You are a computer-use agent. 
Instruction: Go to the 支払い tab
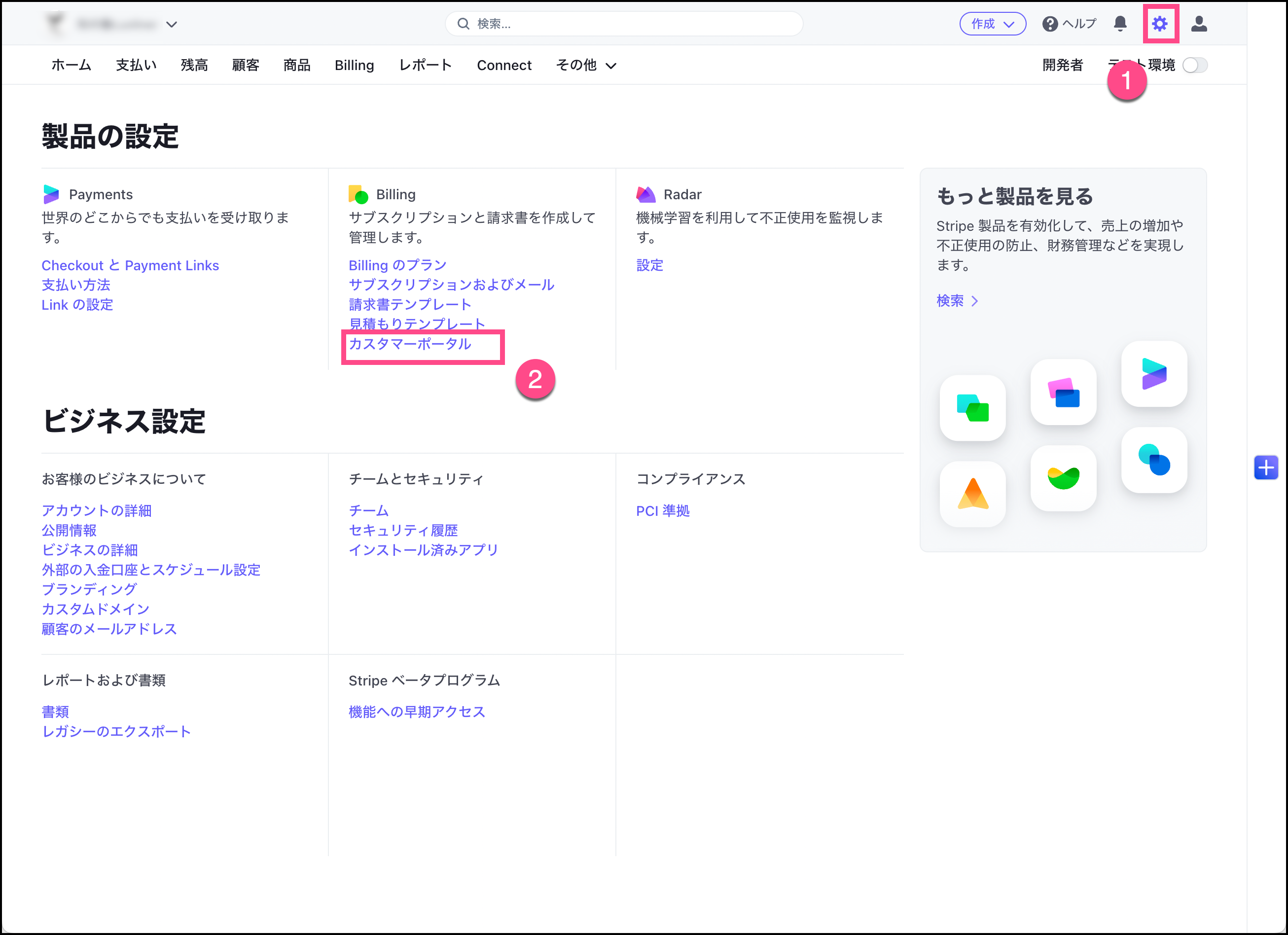click(136, 65)
